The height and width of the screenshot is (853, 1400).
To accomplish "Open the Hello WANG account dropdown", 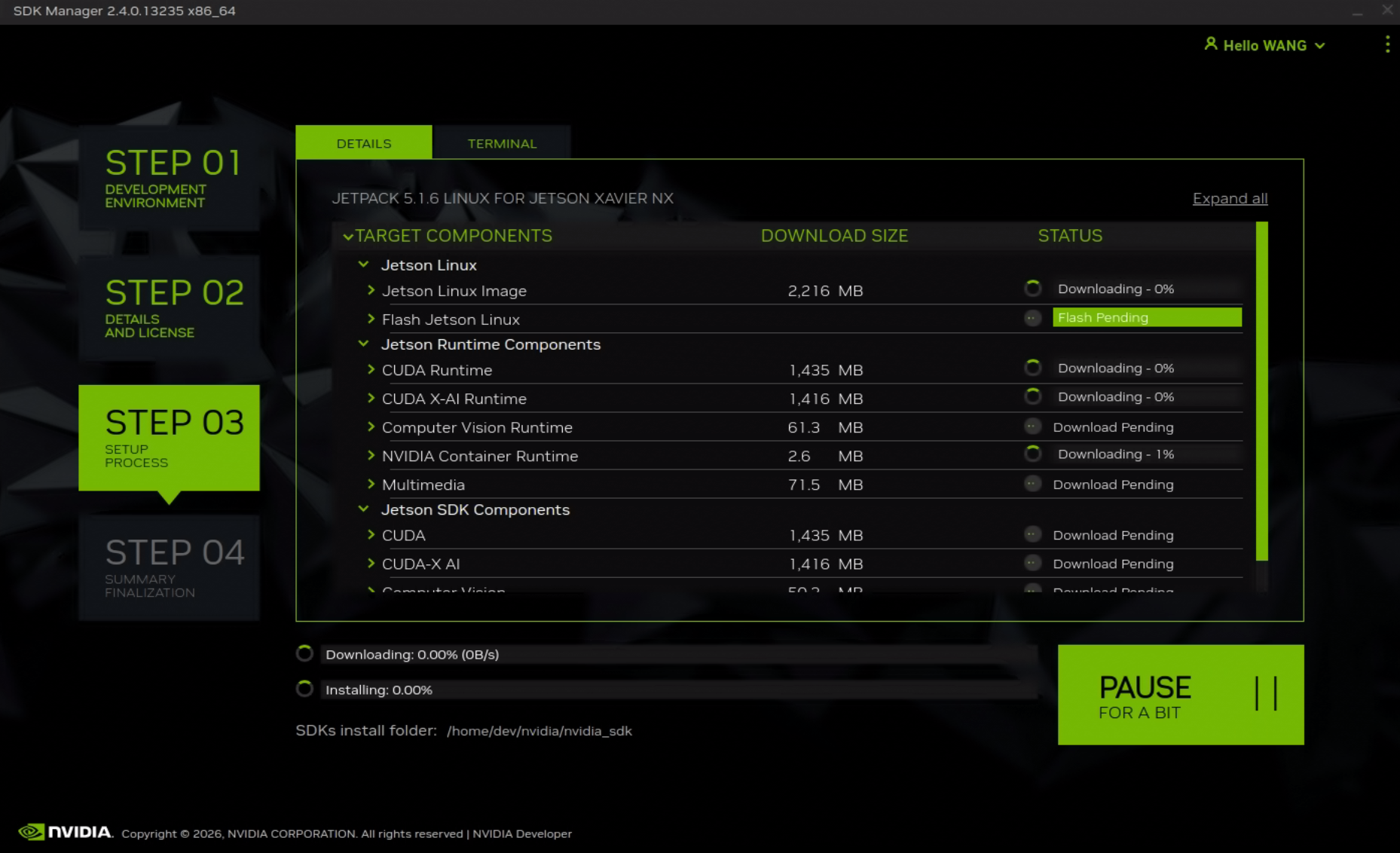I will click(1265, 45).
